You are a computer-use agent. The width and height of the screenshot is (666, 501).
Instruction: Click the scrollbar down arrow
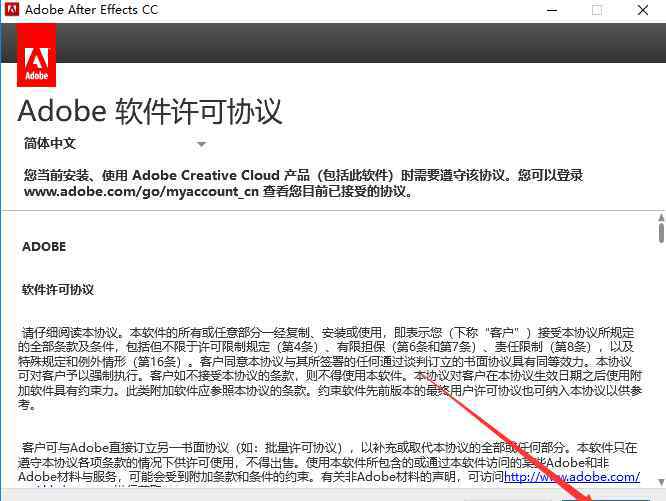click(661, 482)
